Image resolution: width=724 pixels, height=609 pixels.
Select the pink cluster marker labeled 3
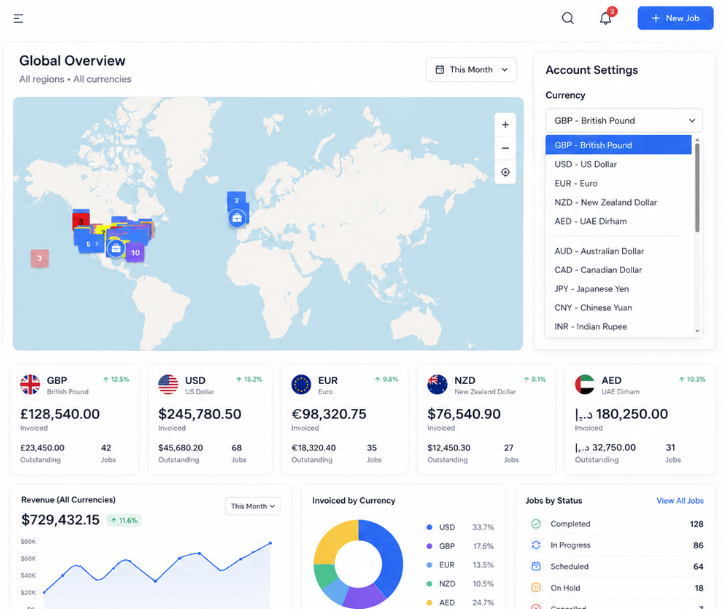point(40,258)
